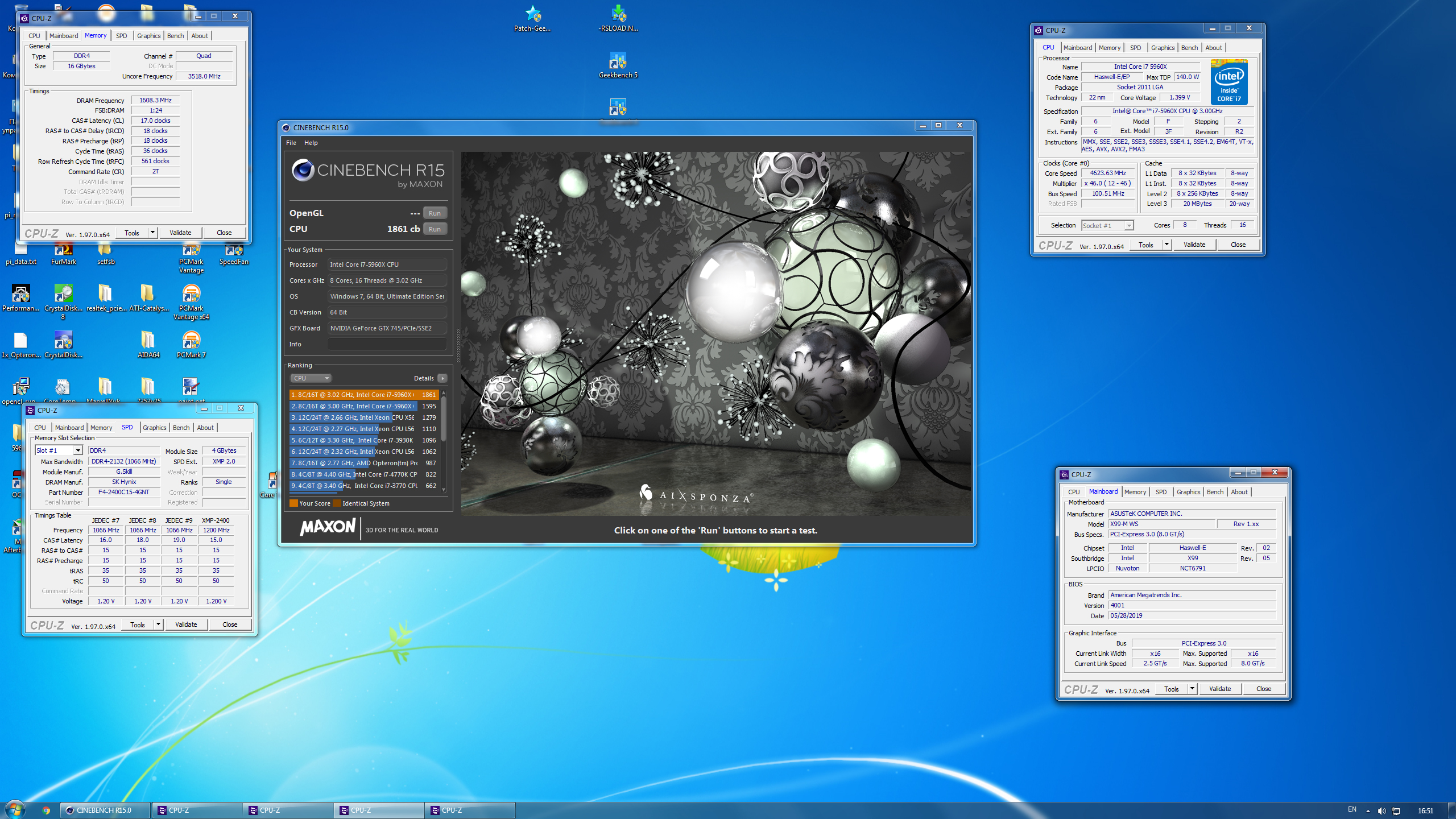Viewport: 1456px width, 819px height.
Task: Click the first CPU-Z taskbar button
Action: [x=197, y=810]
